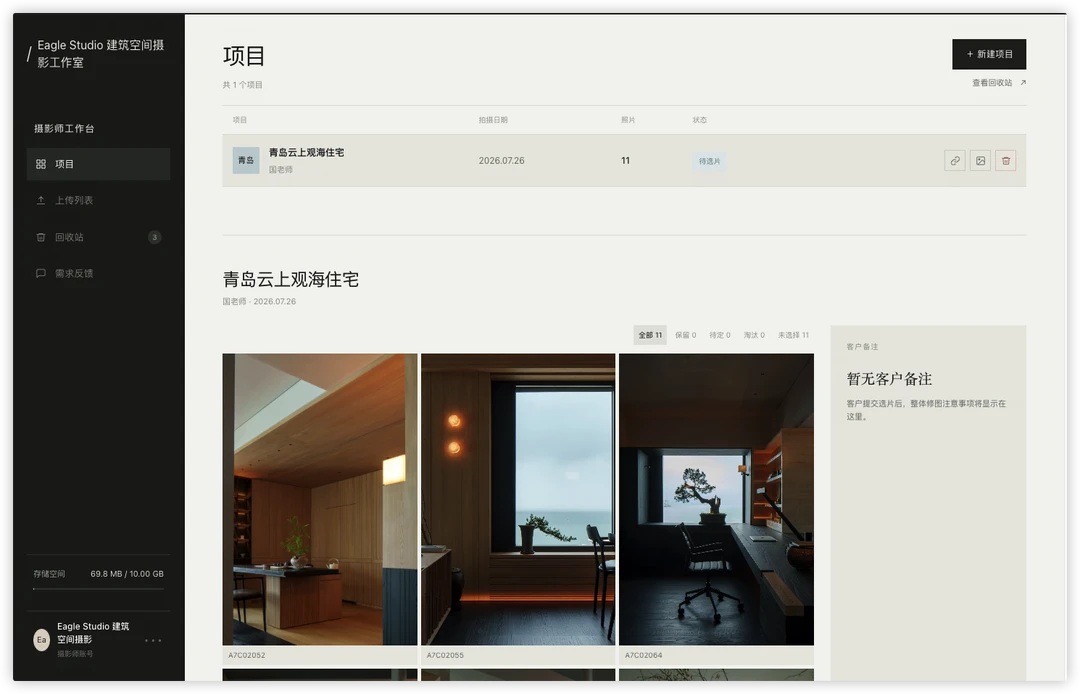Click the 共 1 个项目 count text
Screen dimensions: 1080x694
pyautogui.click(x=242, y=85)
